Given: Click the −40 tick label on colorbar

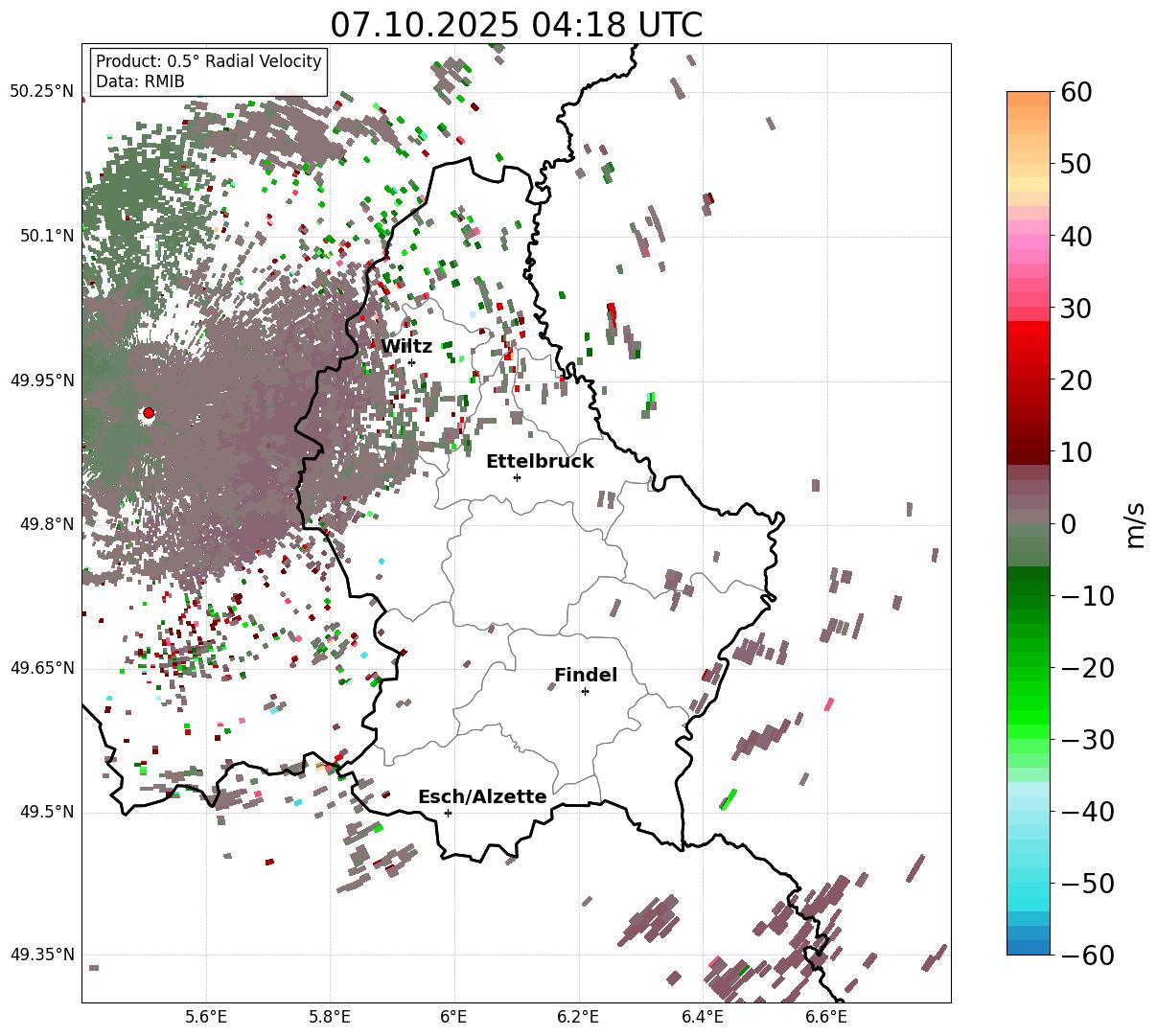Looking at the screenshot, I should (x=1087, y=812).
